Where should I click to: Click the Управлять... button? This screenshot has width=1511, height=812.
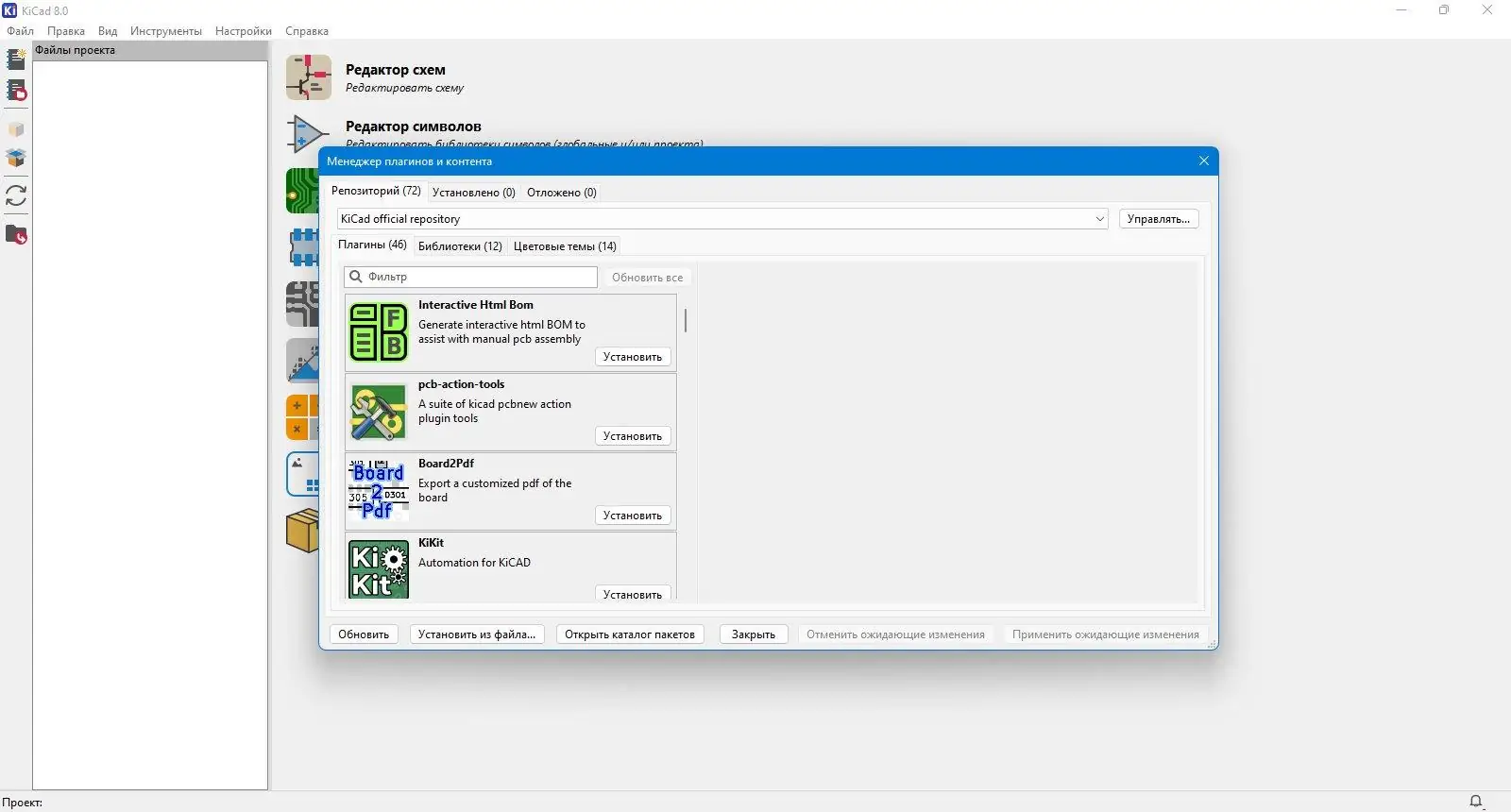(x=1159, y=219)
